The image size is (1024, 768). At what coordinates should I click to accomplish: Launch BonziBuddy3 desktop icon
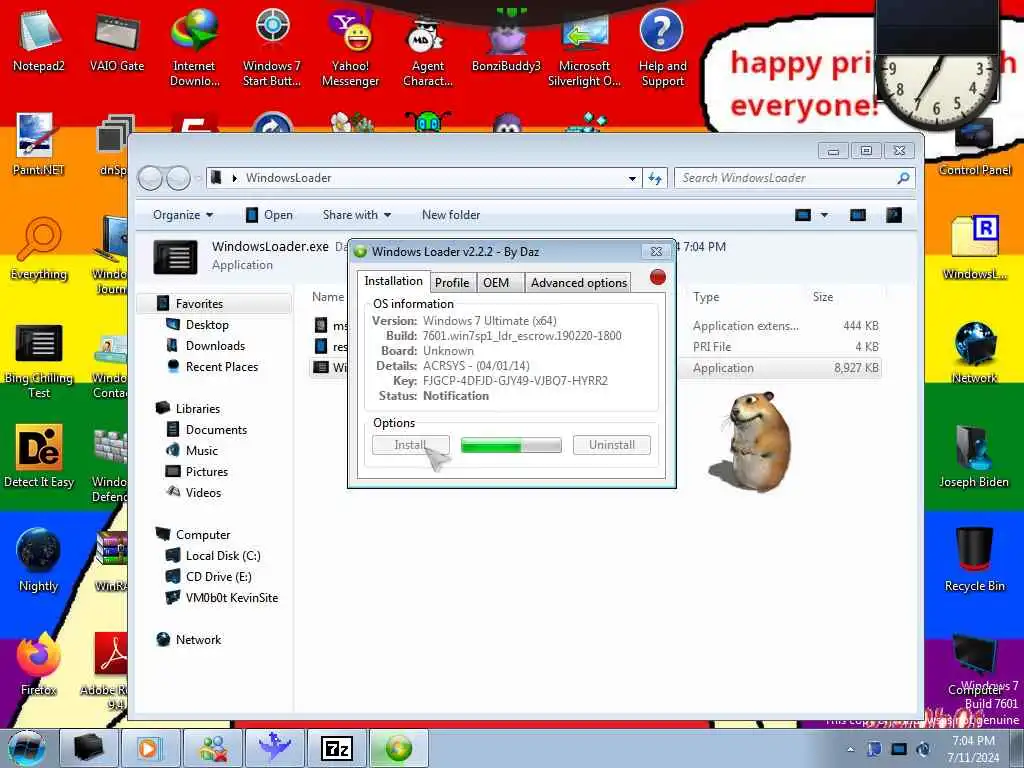coord(506,39)
